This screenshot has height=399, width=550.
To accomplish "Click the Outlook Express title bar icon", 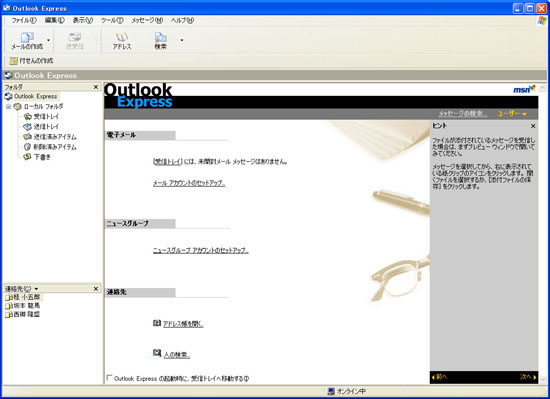I will [x=6, y=8].
